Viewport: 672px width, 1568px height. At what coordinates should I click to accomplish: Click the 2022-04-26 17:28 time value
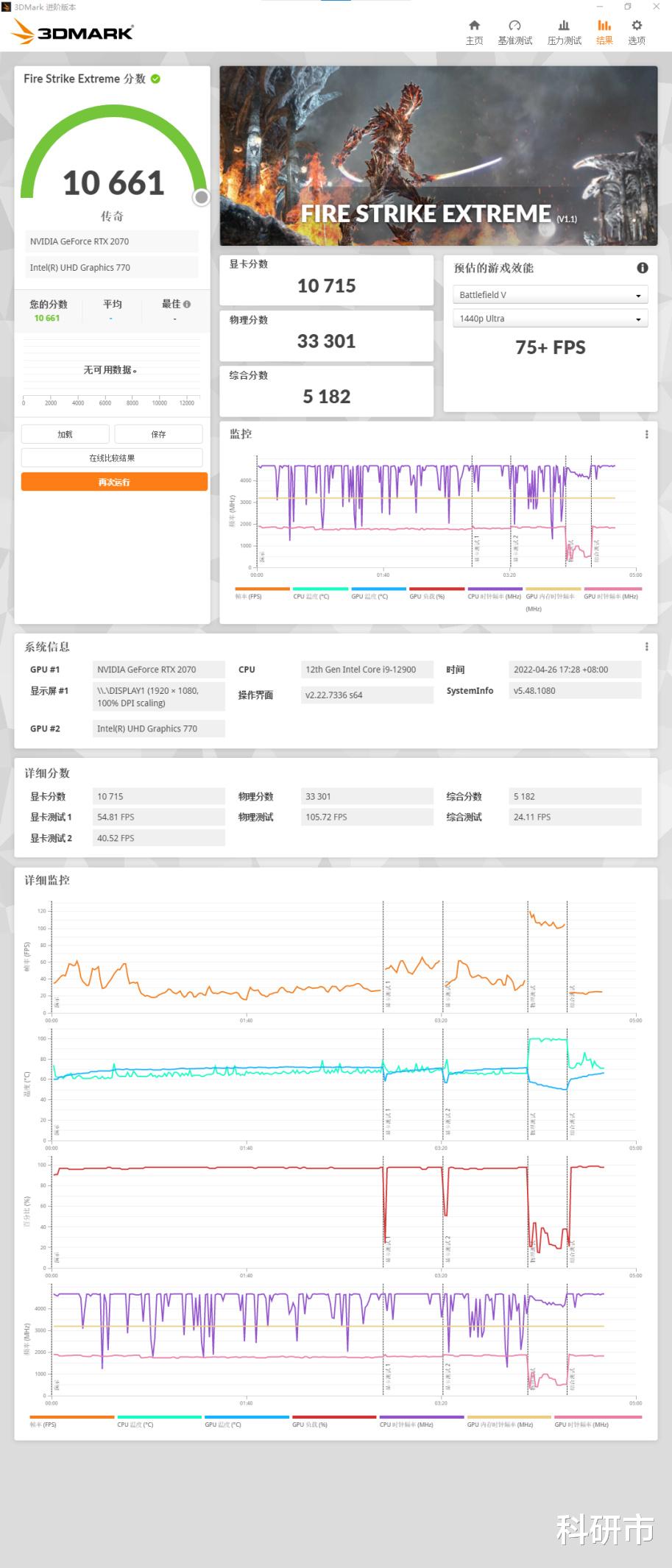pos(575,670)
